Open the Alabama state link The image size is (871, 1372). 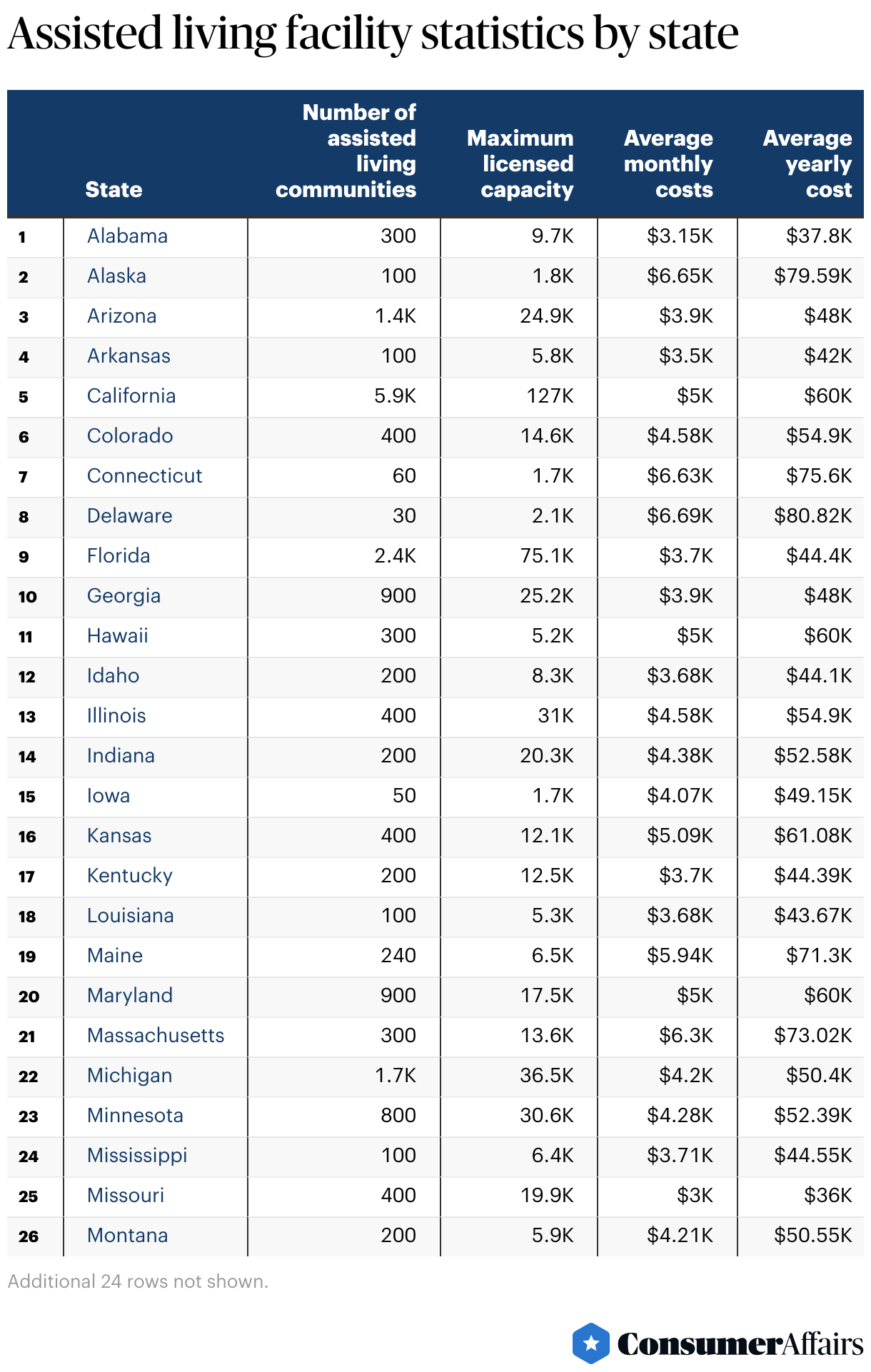127,236
